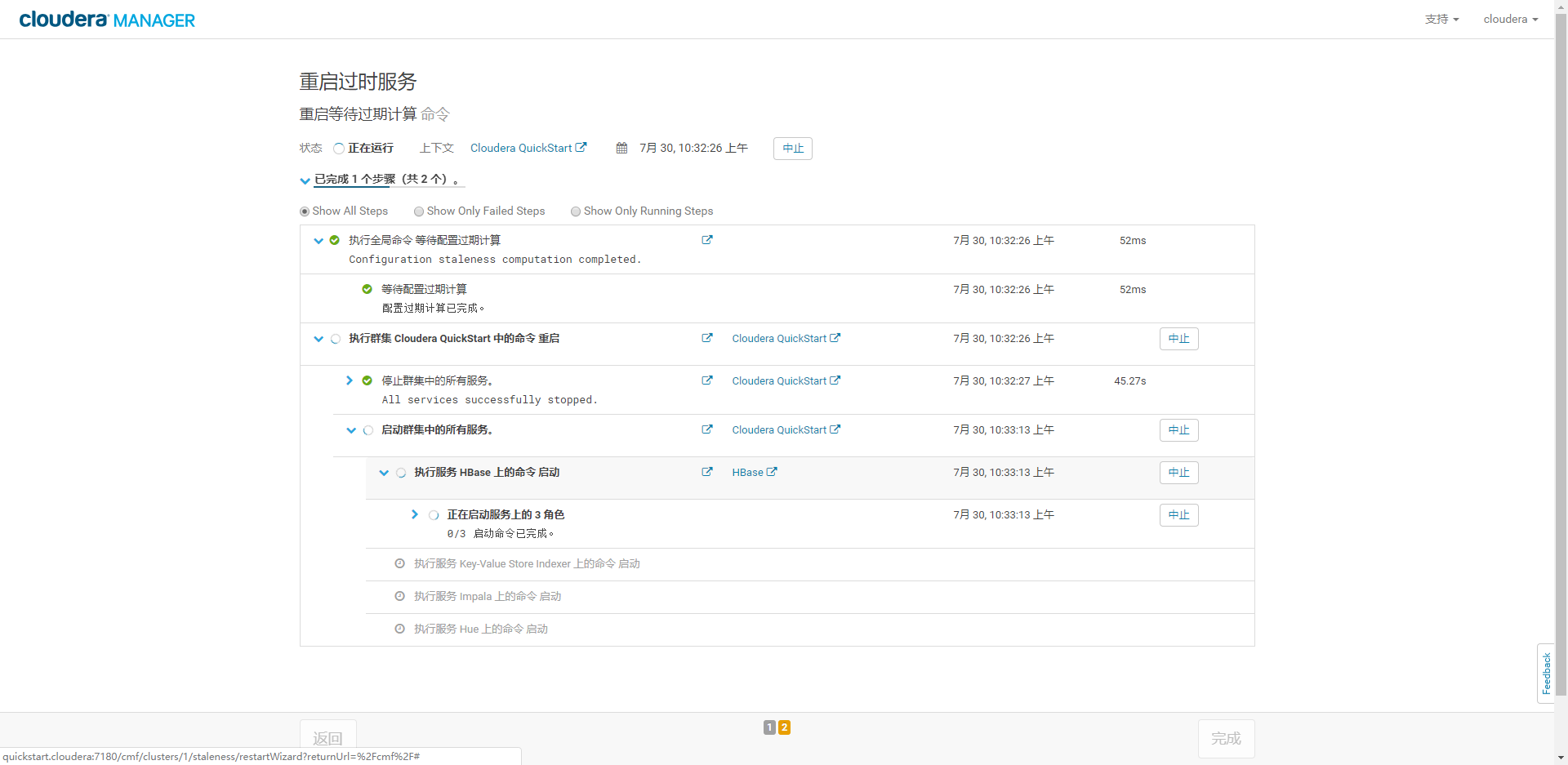Click green success icon of 等待配置过期计算 sub-step
1568x765 pixels.
367,289
